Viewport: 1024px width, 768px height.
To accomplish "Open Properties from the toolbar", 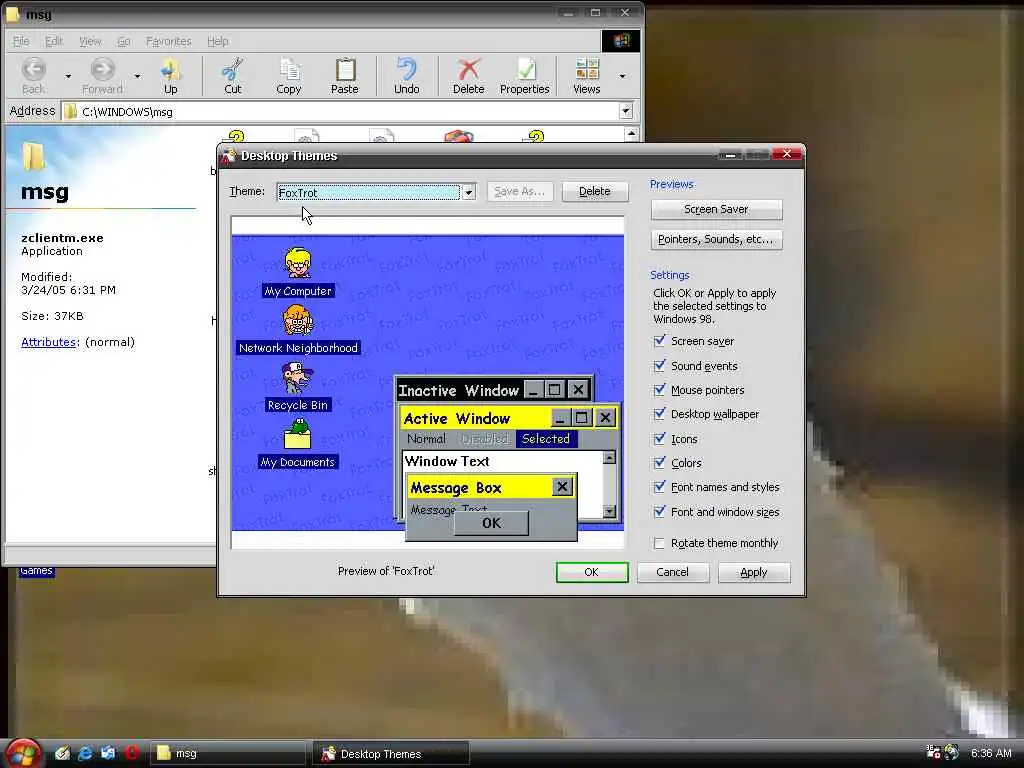I will coord(524,75).
